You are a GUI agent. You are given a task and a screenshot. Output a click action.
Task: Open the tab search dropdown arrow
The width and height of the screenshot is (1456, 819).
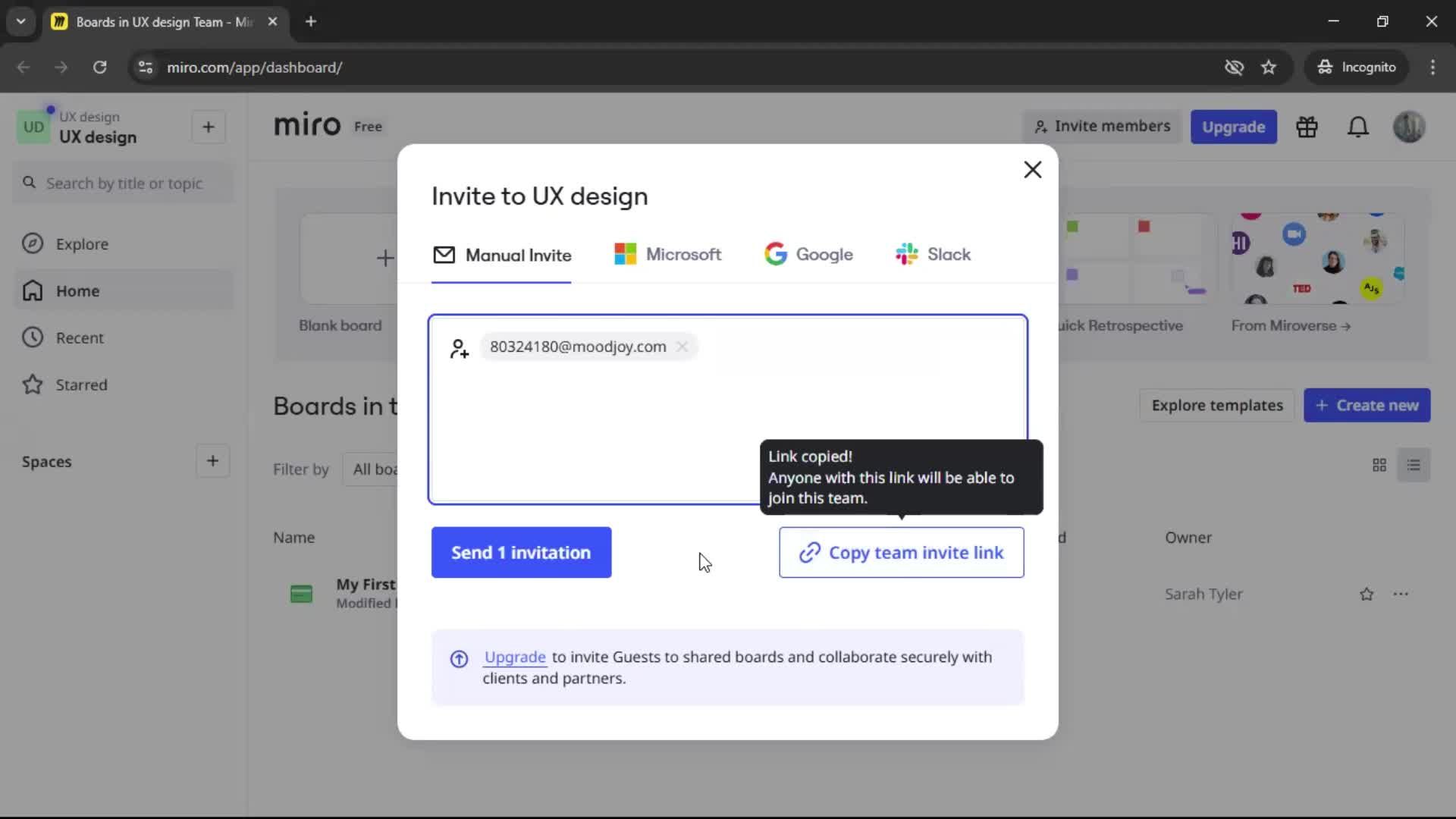tap(20, 22)
